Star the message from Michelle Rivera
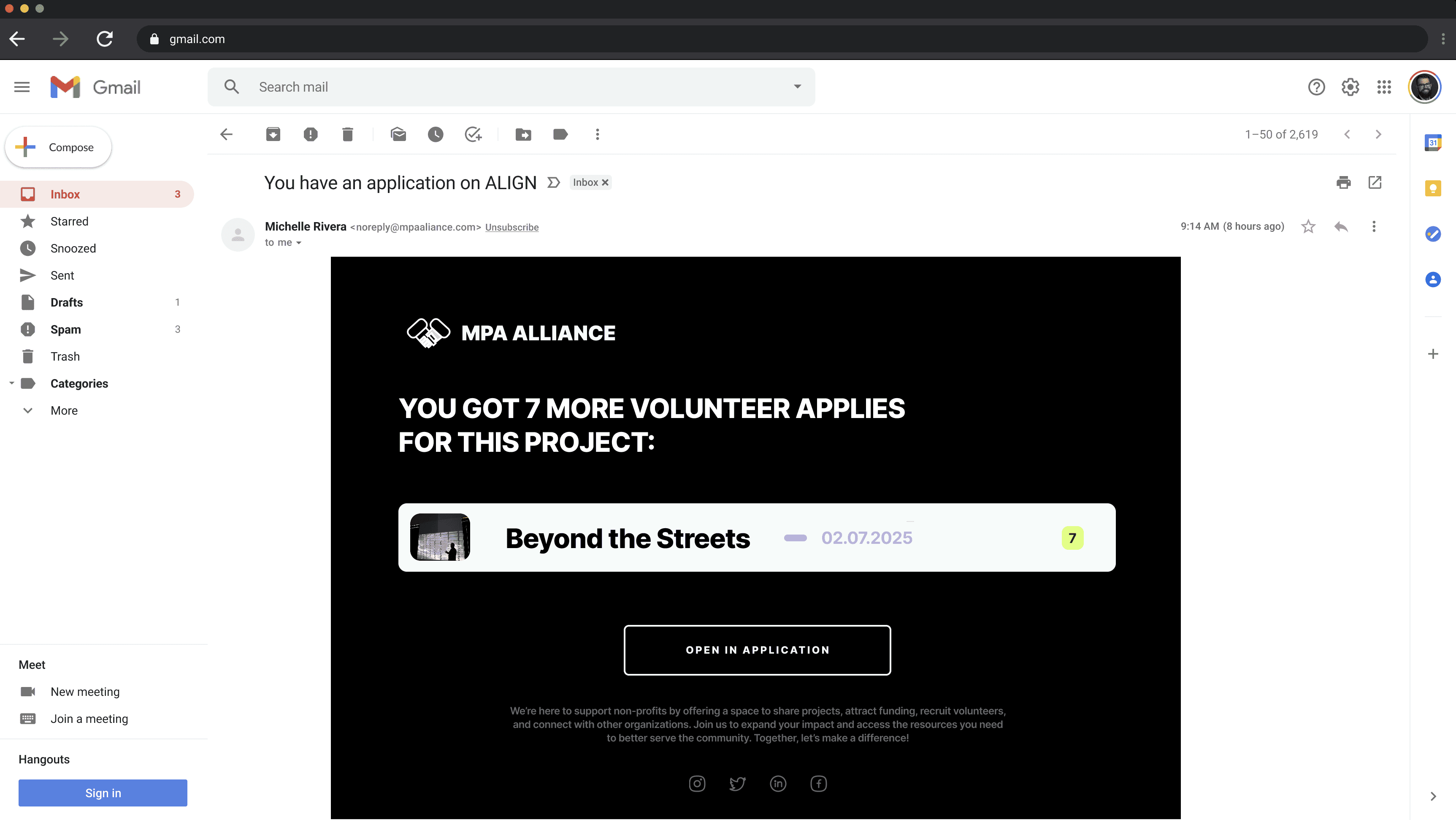This screenshot has height=820, width=1456. click(1308, 227)
